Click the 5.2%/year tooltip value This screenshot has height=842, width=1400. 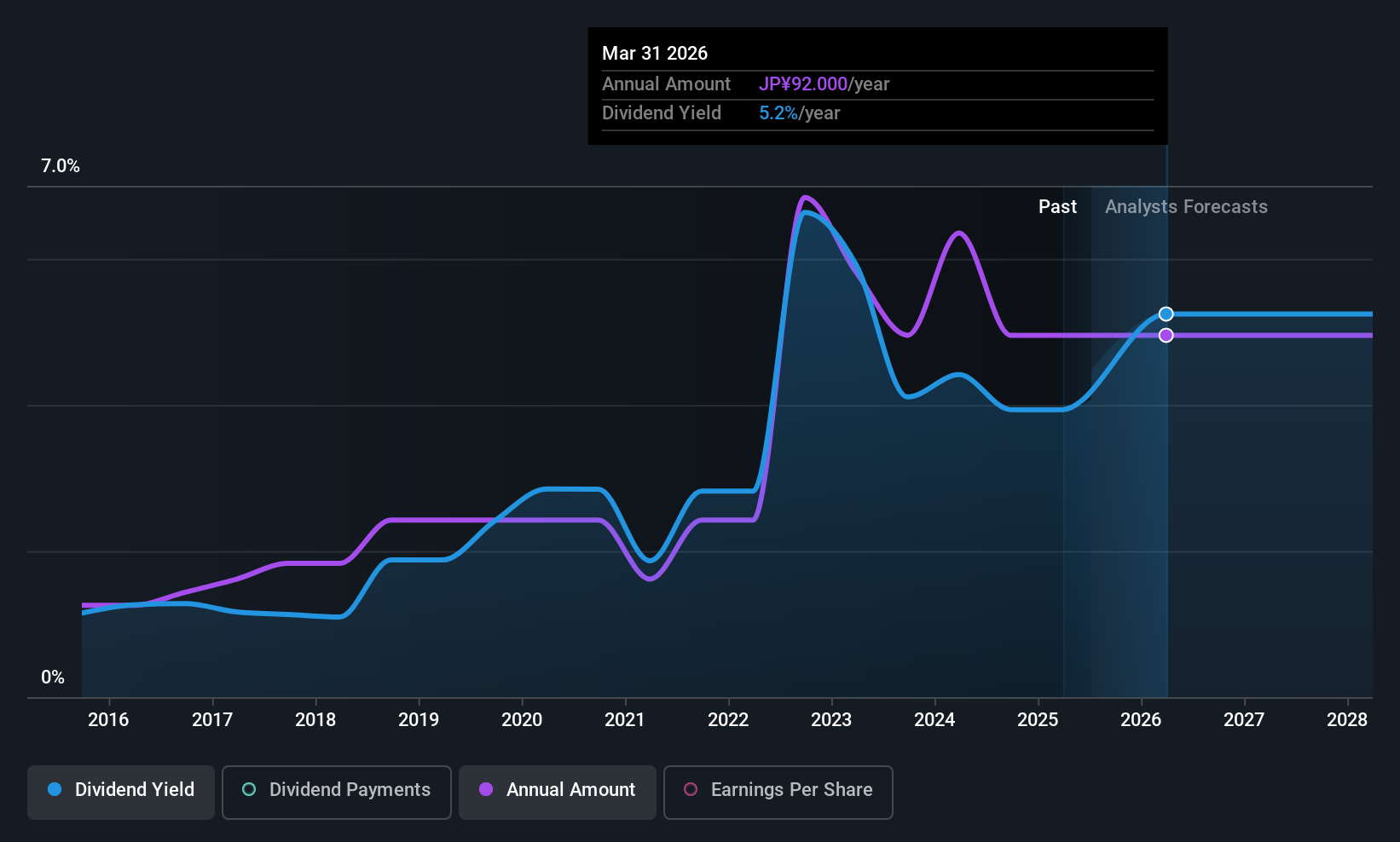(799, 113)
